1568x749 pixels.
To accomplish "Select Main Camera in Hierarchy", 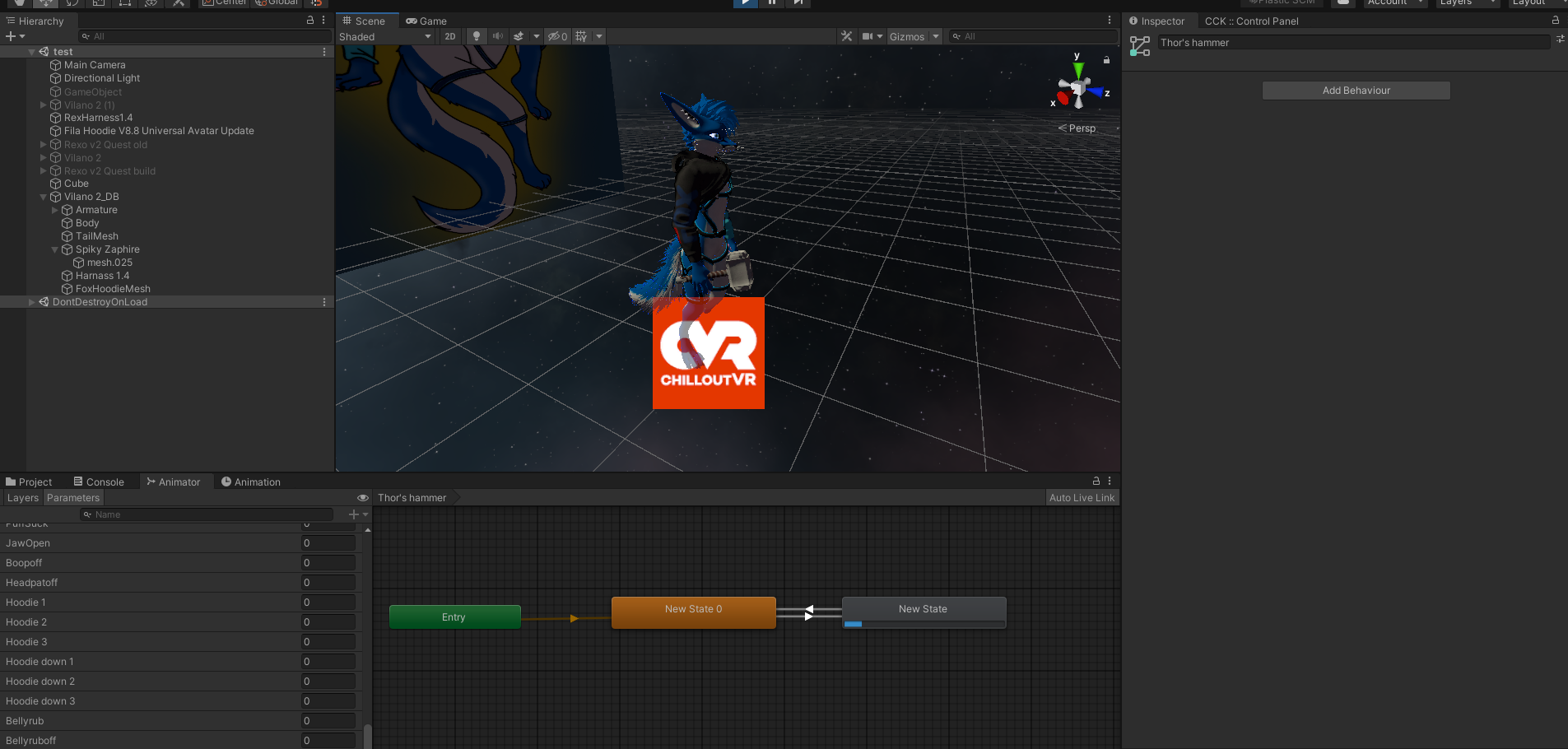I will pyautogui.click(x=95, y=65).
